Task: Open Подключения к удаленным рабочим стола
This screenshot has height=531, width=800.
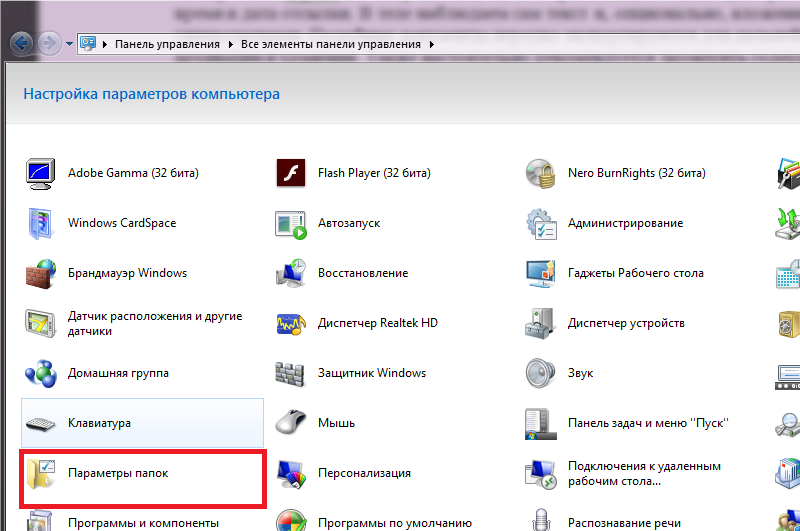Action: pyautogui.click(x=644, y=473)
